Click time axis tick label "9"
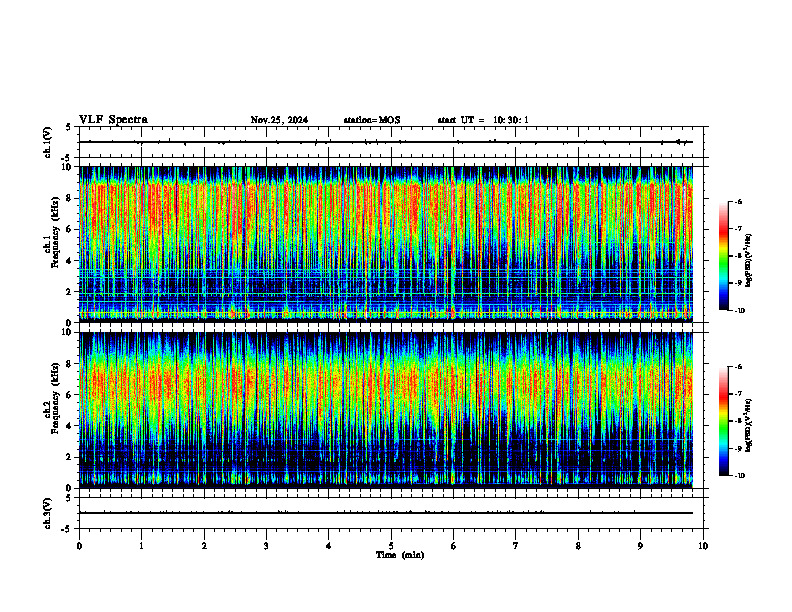 [x=640, y=546]
